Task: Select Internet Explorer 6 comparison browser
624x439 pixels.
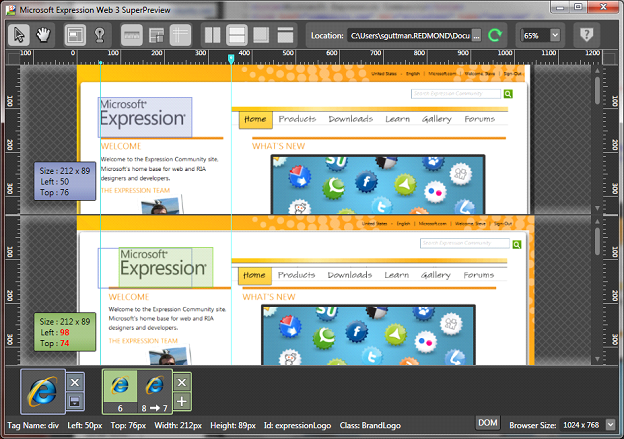Action: 120,392
